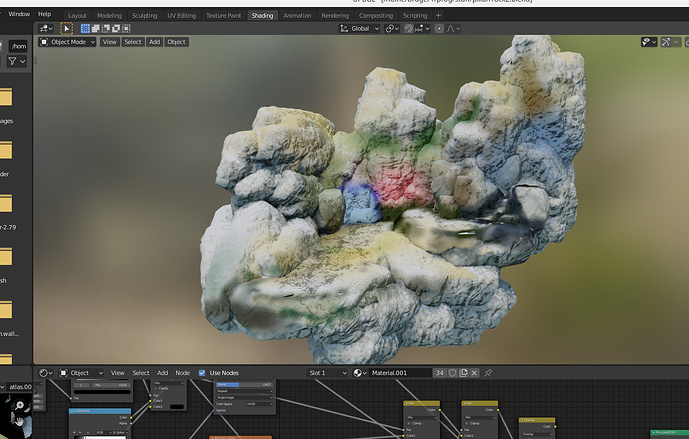Image resolution: width=689 pixels, height=439 pixels.
Task: Click the file browser path field /hom
Action: tap(19, 46)
